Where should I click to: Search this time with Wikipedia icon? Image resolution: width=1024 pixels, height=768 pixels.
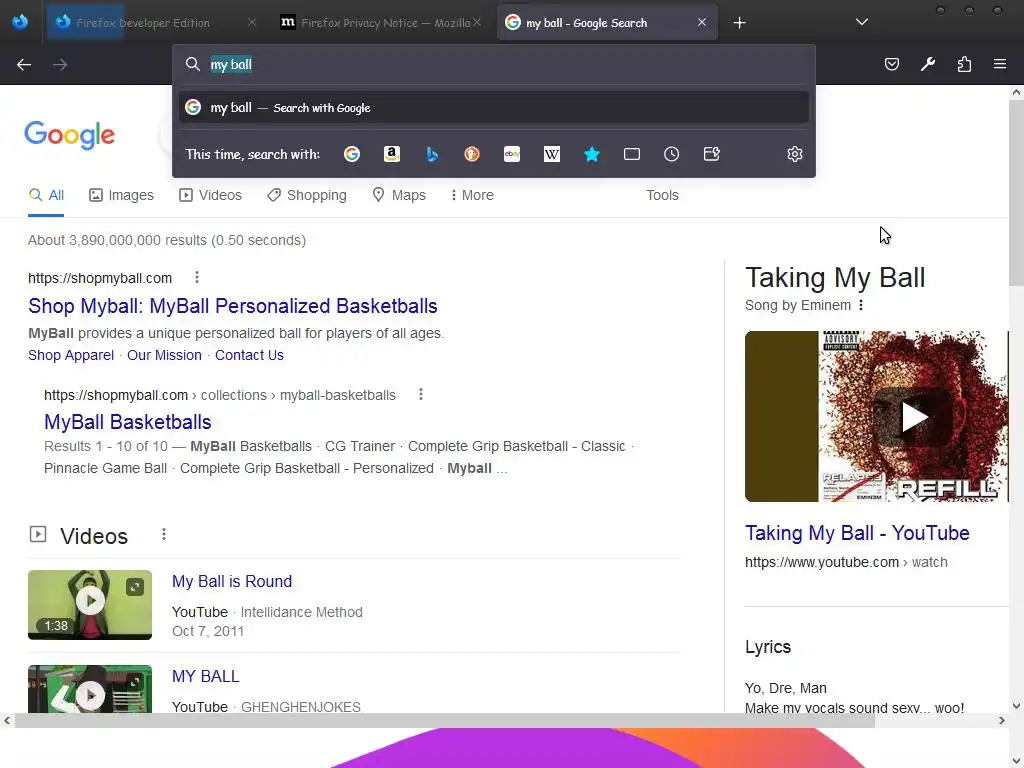tap(552, 154)
